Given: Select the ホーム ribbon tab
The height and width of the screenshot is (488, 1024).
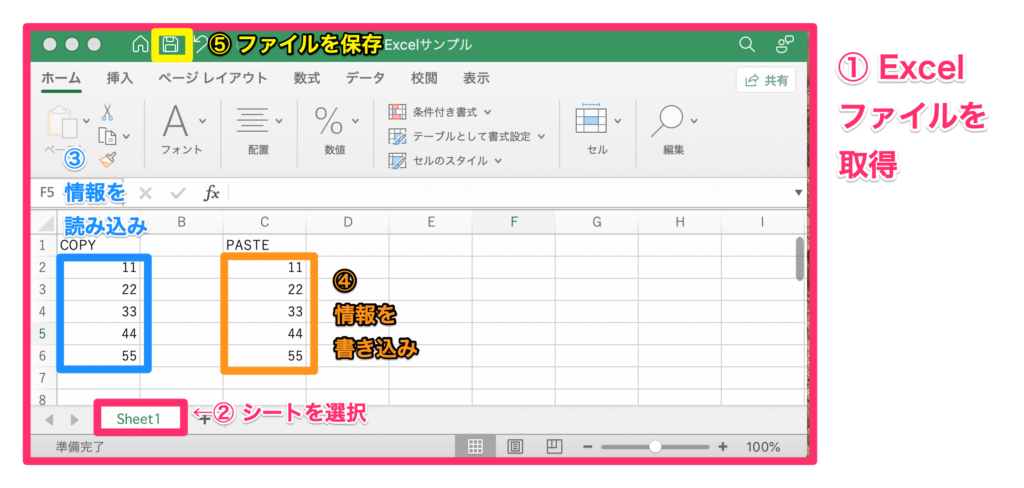Looking at the screenshot, I should (x=61, y=78).
